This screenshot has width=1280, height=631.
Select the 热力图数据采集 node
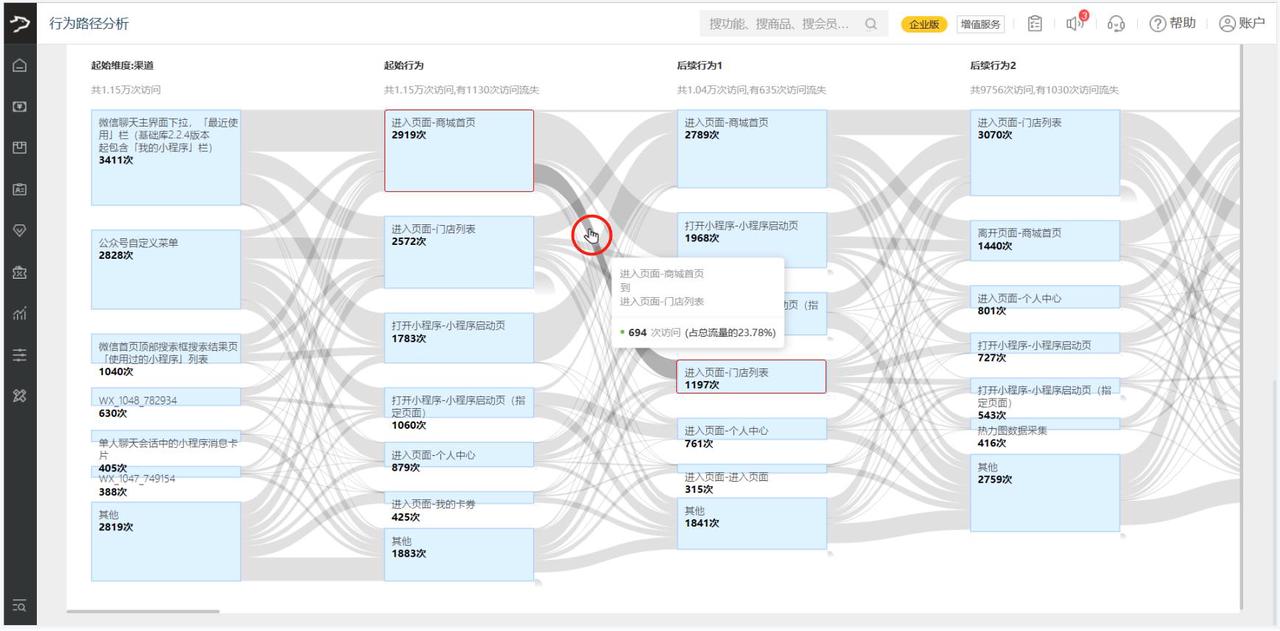click(1045, 425)
